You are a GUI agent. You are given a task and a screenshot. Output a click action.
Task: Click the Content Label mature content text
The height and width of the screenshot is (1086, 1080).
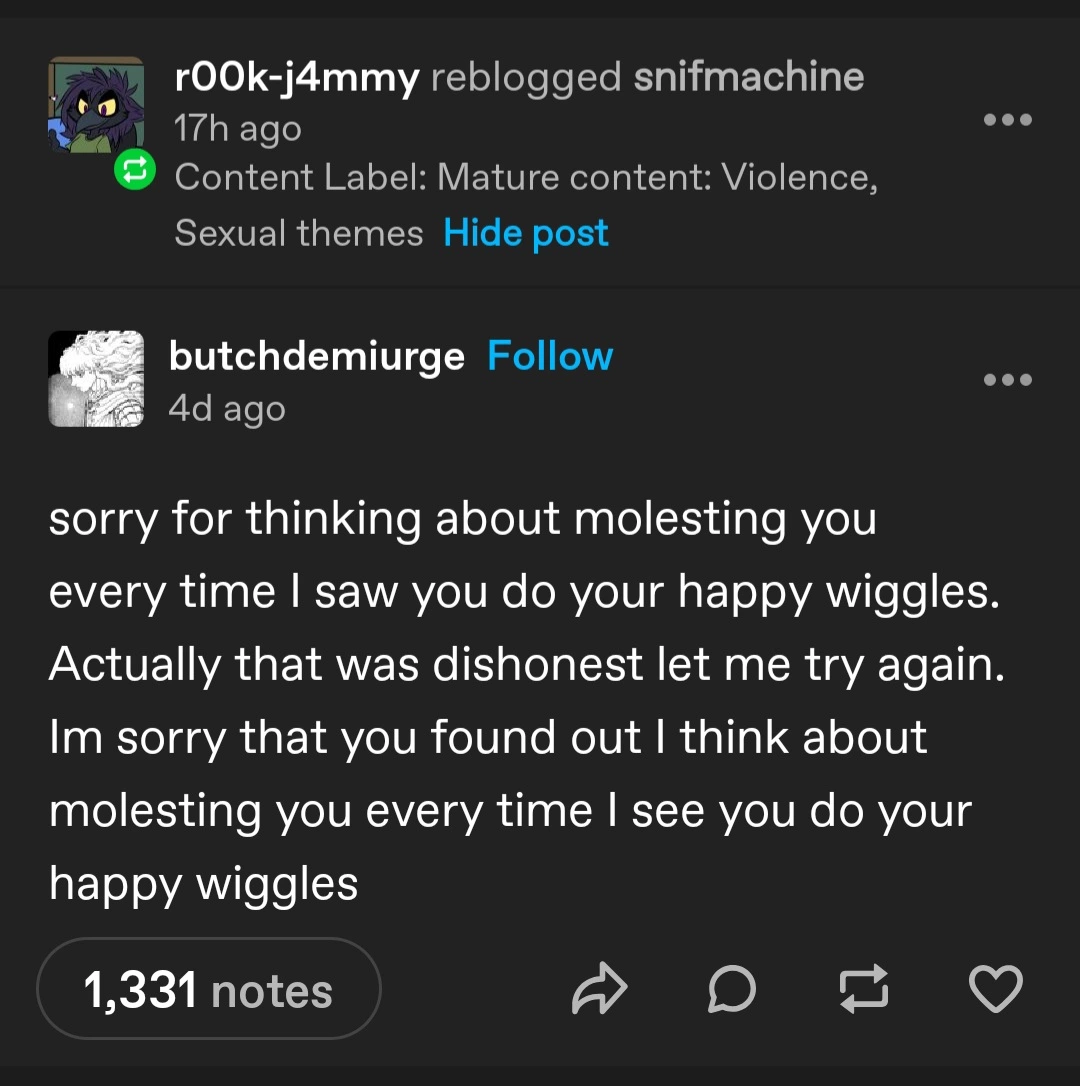(x=526, y=178)
